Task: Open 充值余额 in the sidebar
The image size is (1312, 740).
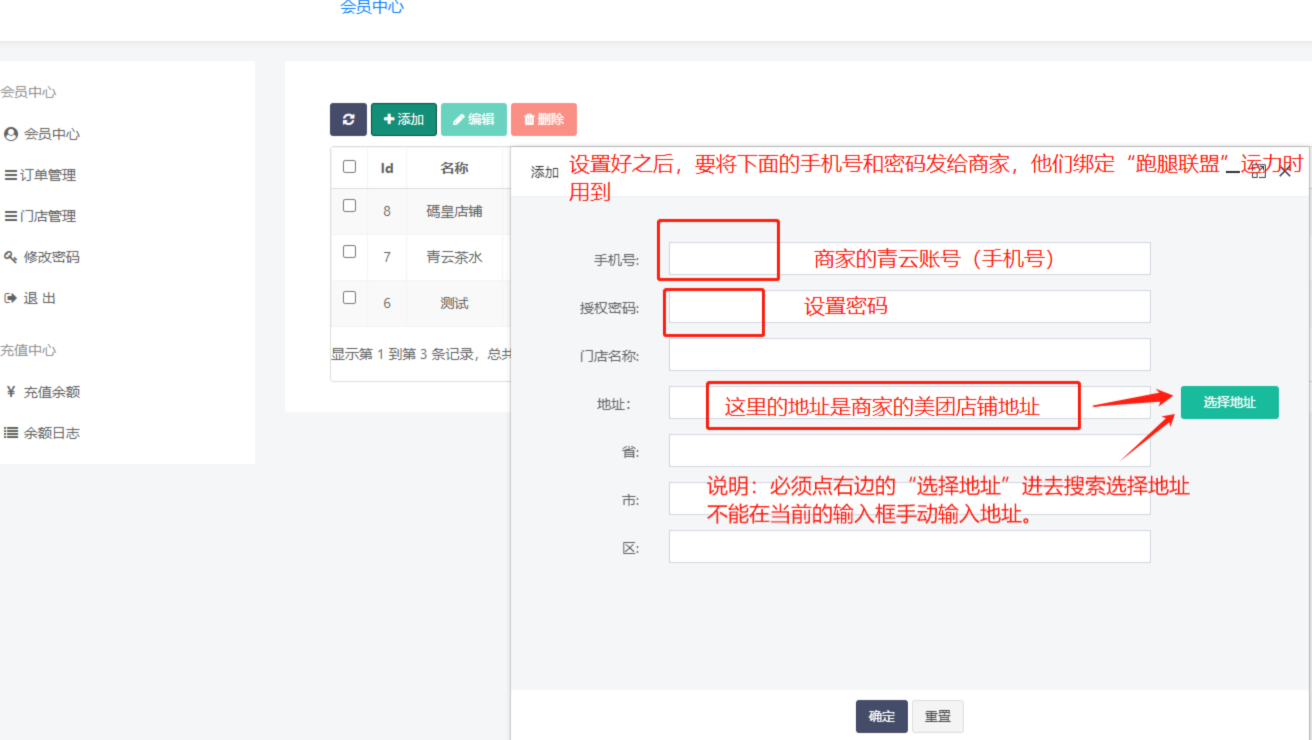Action: (x=51, y=392)
